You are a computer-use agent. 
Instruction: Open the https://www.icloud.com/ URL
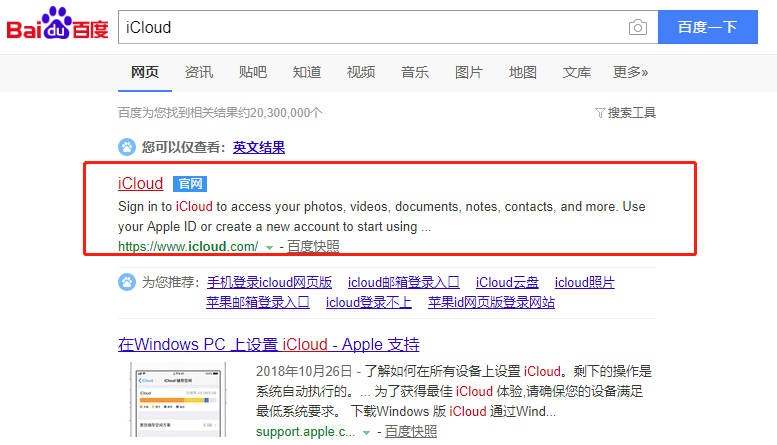tap(188, 246)
